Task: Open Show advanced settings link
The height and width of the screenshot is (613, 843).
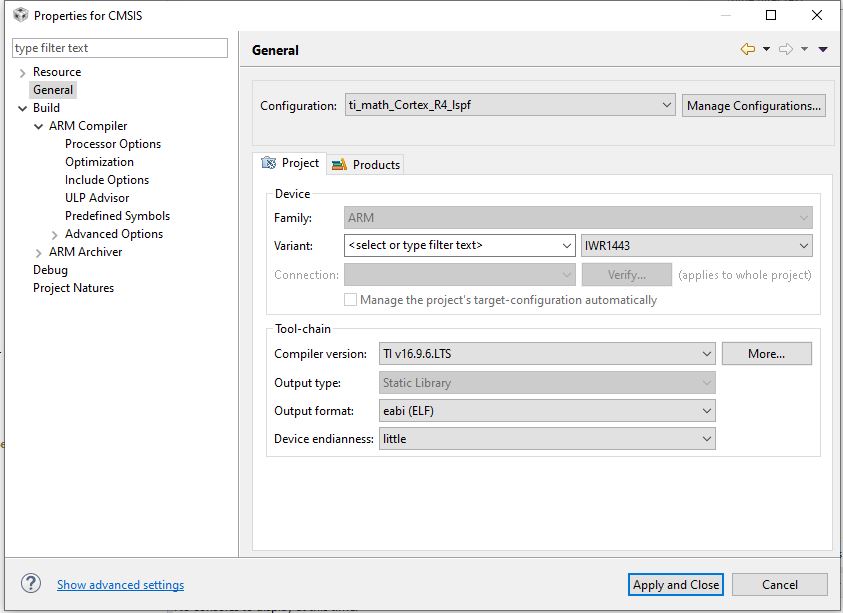Action: pos(120,585)
